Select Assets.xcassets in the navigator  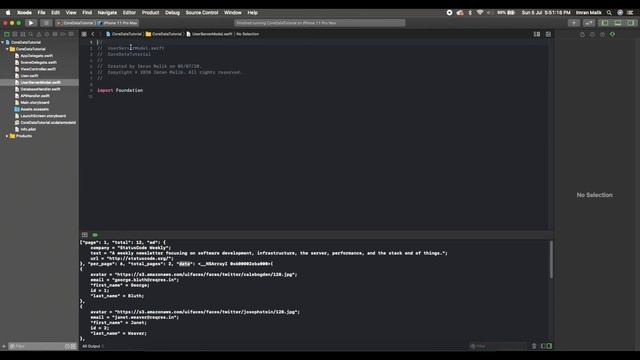coord(34,109)
